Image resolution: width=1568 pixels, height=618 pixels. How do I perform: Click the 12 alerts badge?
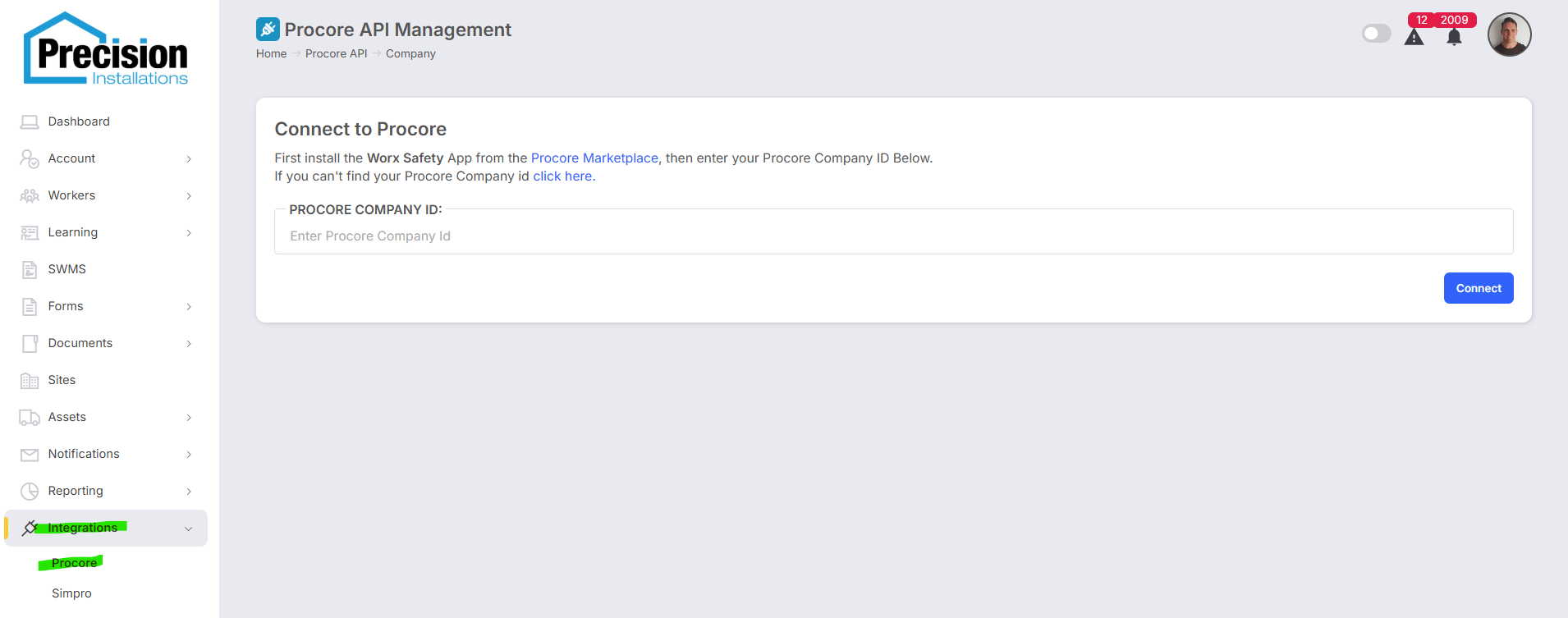1422,20
